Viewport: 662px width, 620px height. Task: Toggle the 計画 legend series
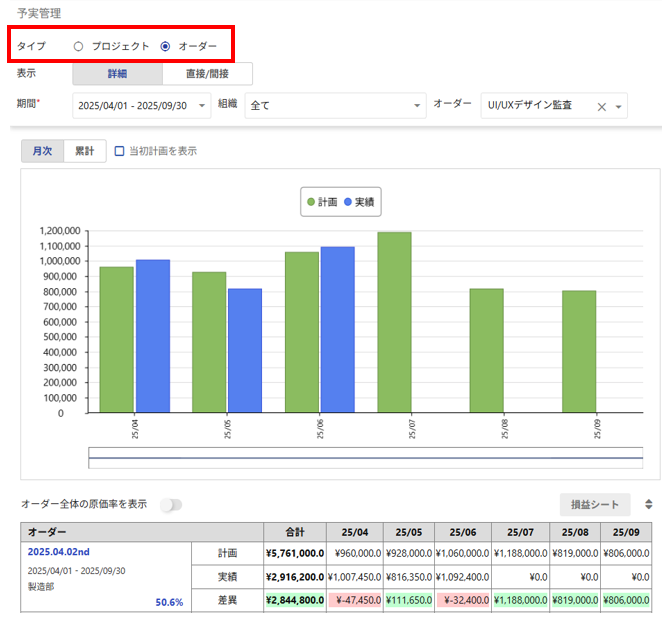(323, 202)
